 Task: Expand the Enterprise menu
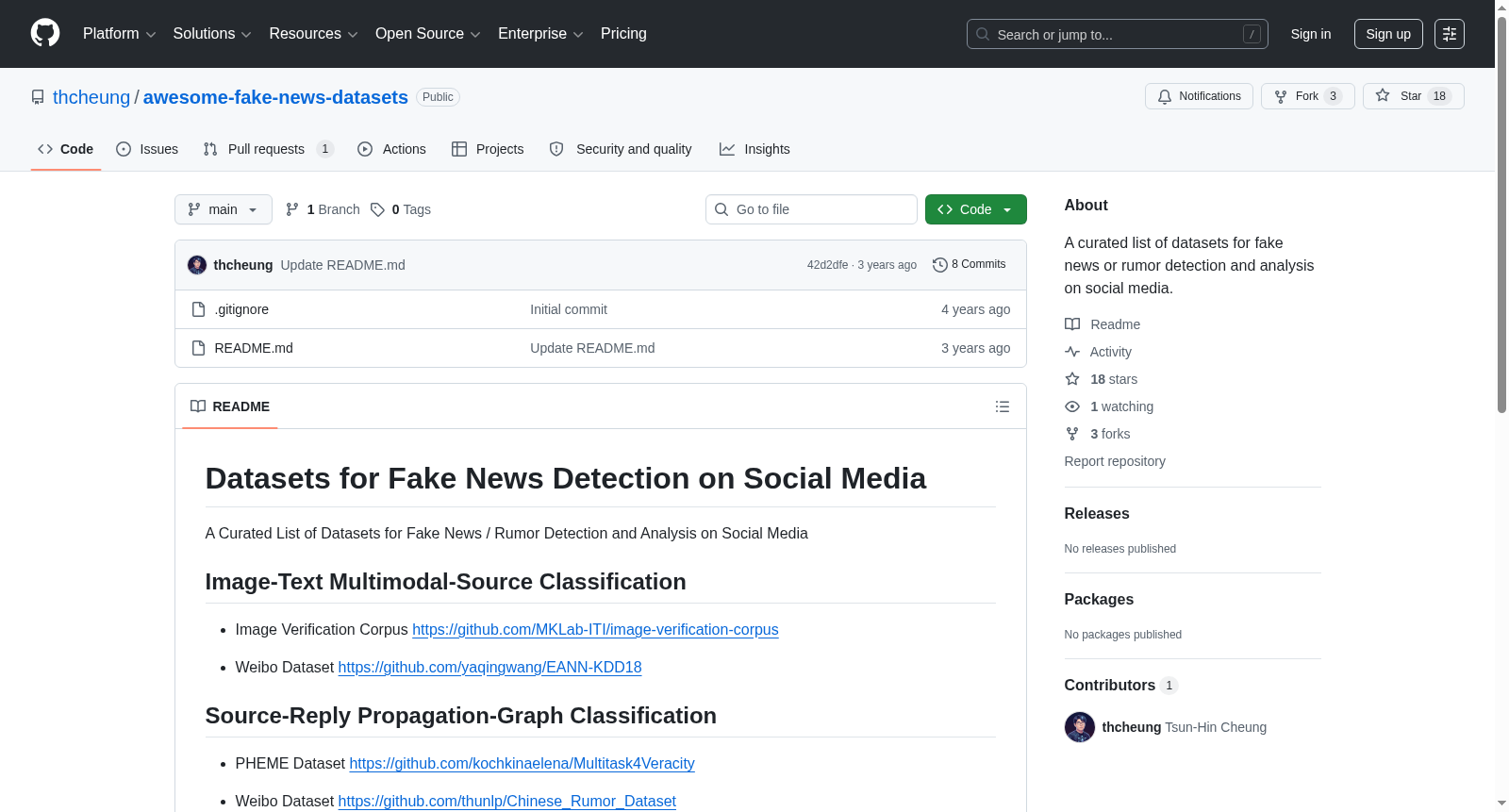tap(540, 34)
